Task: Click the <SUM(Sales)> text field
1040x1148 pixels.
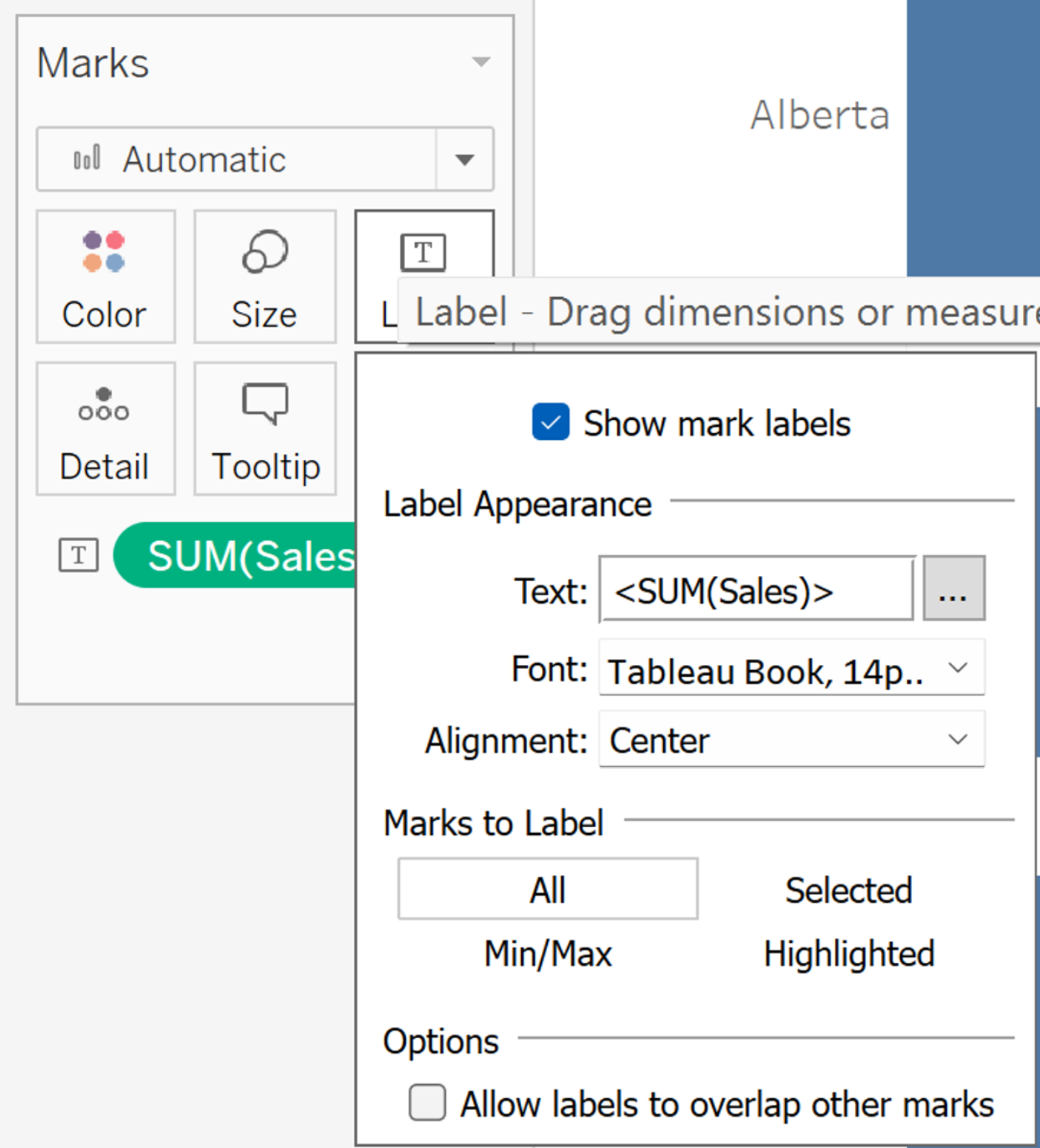Action: (756, 591)
